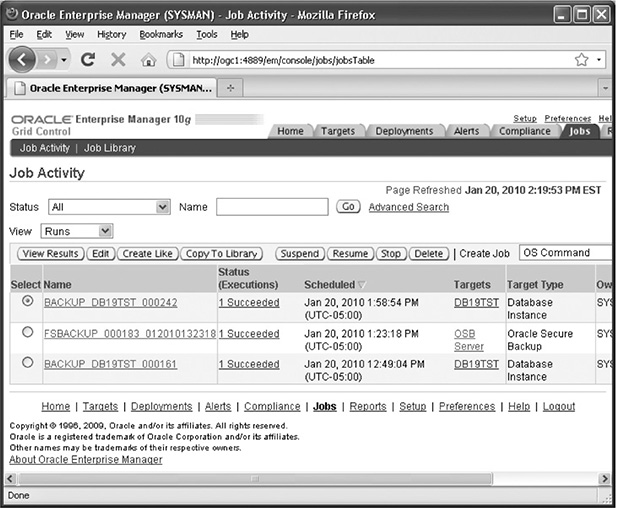The image size is (618, 508).
Task: Select the Jobs tab
Action: coord(579,131)
